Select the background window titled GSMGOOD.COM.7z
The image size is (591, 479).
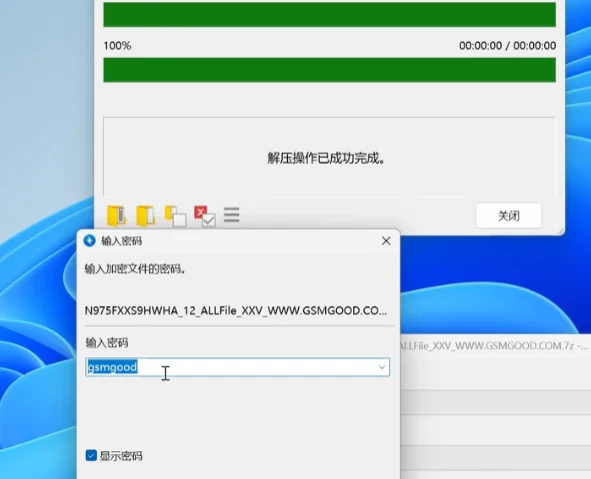[x=493, y=346]
